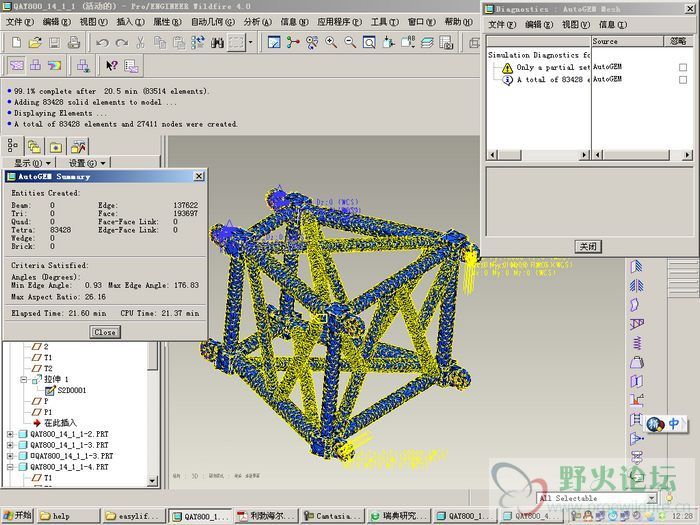
Task: Click the colorful results fringe icon
Action: coord(54,66)
